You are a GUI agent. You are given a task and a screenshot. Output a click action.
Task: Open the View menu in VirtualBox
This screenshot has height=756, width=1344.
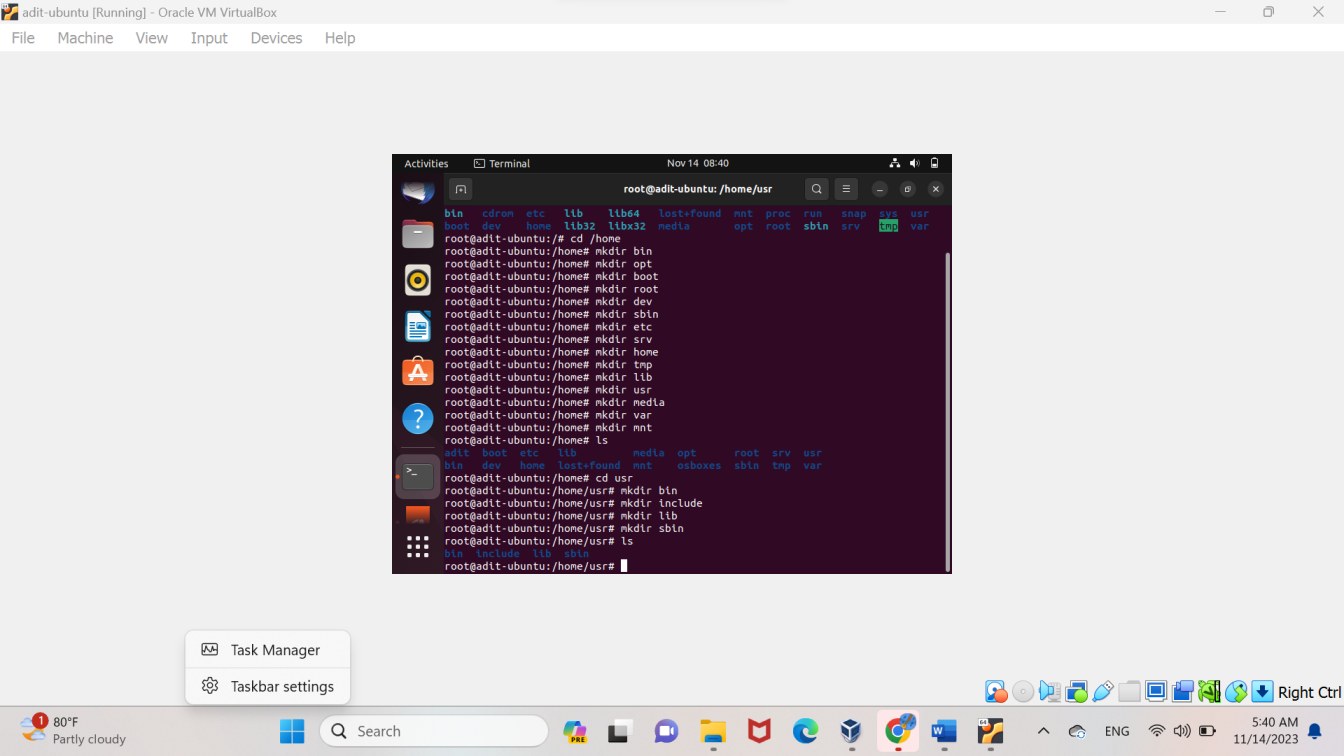[x=152, y=38]
